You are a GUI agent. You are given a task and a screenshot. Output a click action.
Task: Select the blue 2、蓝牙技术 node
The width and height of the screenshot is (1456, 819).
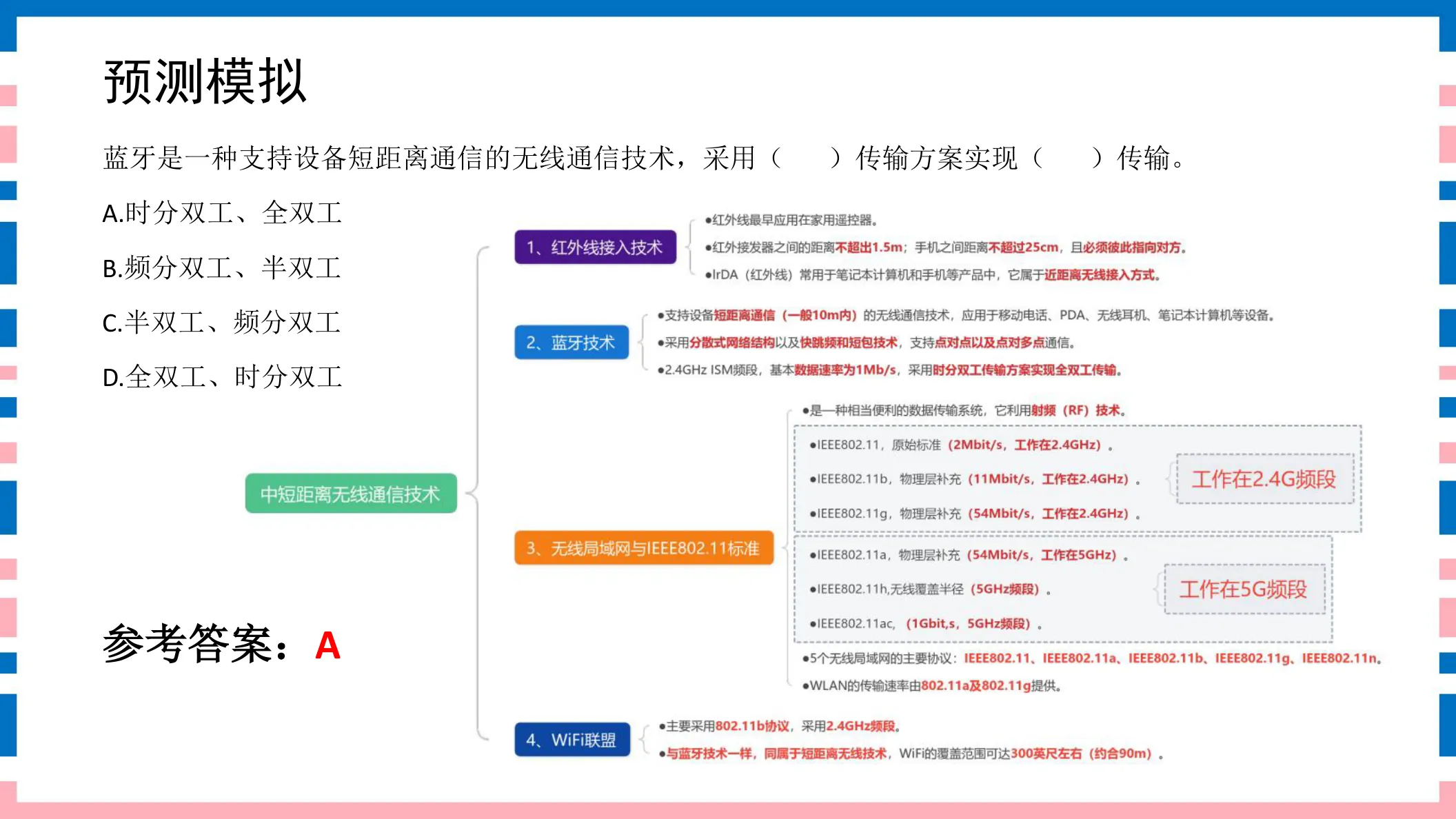(x=572, y=342)
